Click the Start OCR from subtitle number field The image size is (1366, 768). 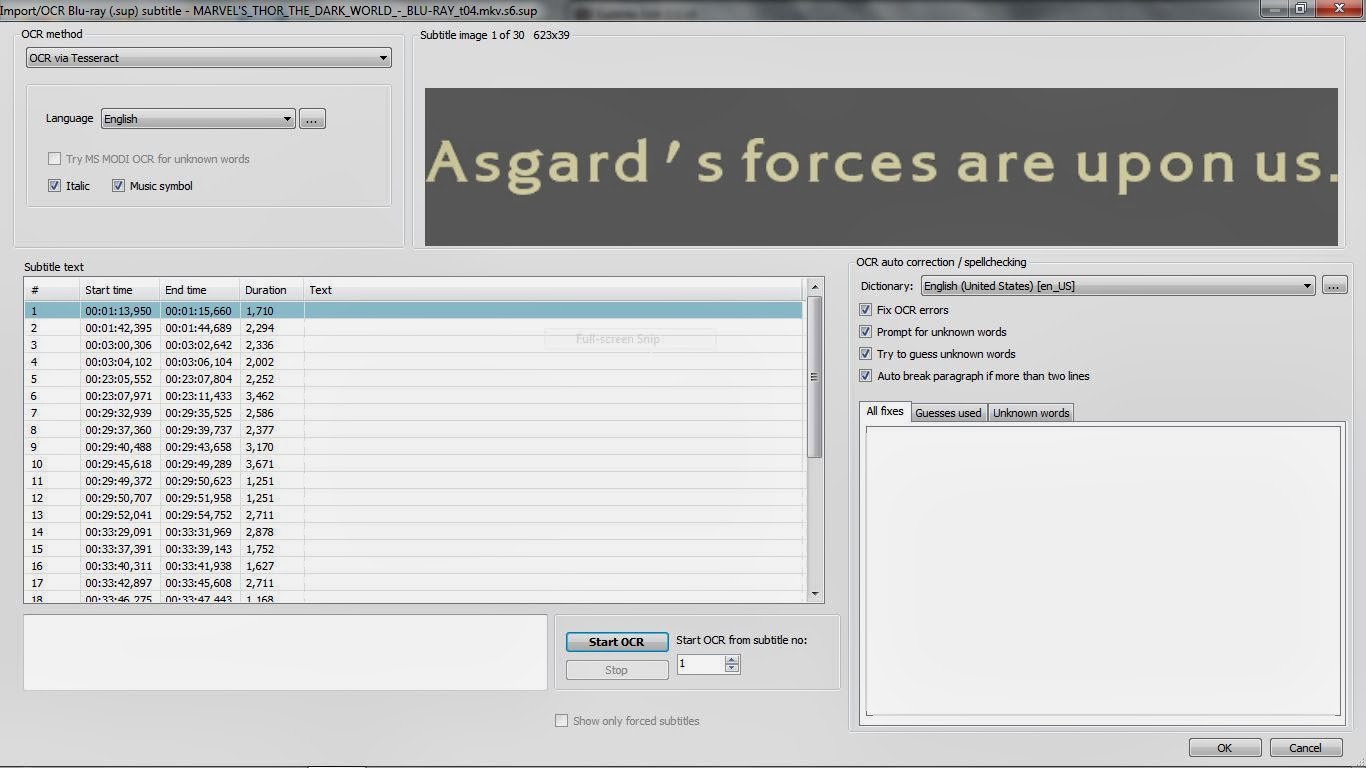(x=702, y=664)
